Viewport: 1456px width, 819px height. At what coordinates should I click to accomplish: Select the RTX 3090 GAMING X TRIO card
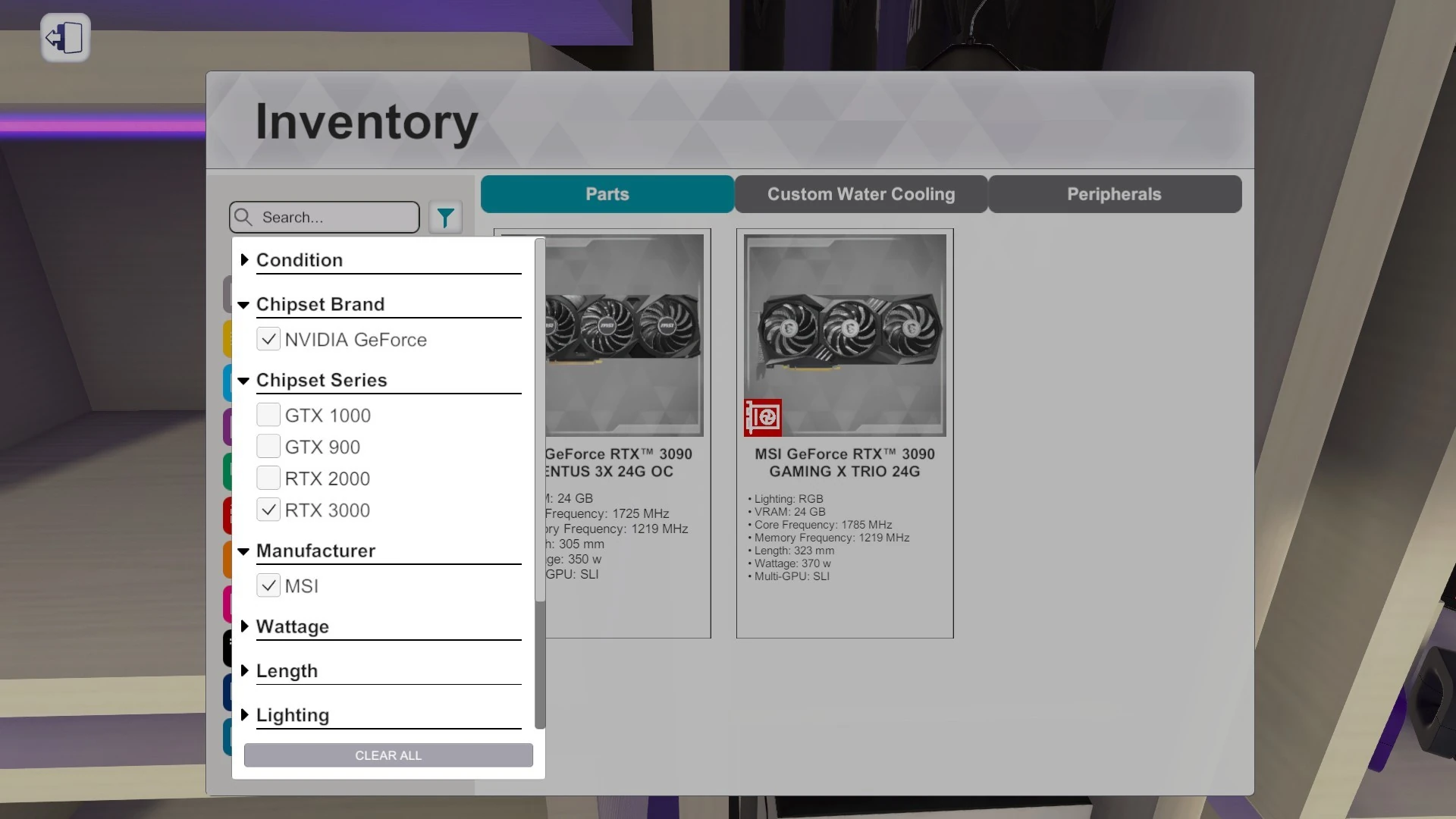[844, 432]
